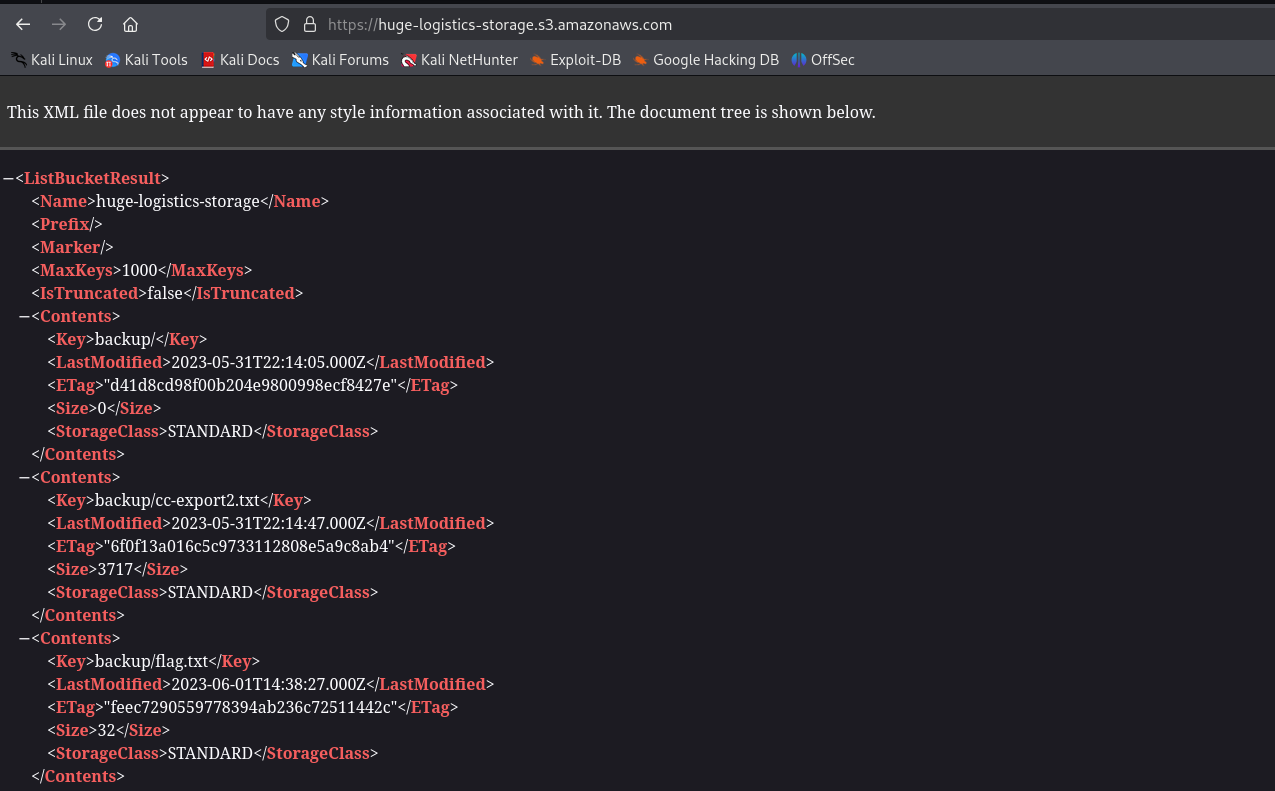Open the Kali Docs bookmark

pyautogui.click(x=240, y=60)
